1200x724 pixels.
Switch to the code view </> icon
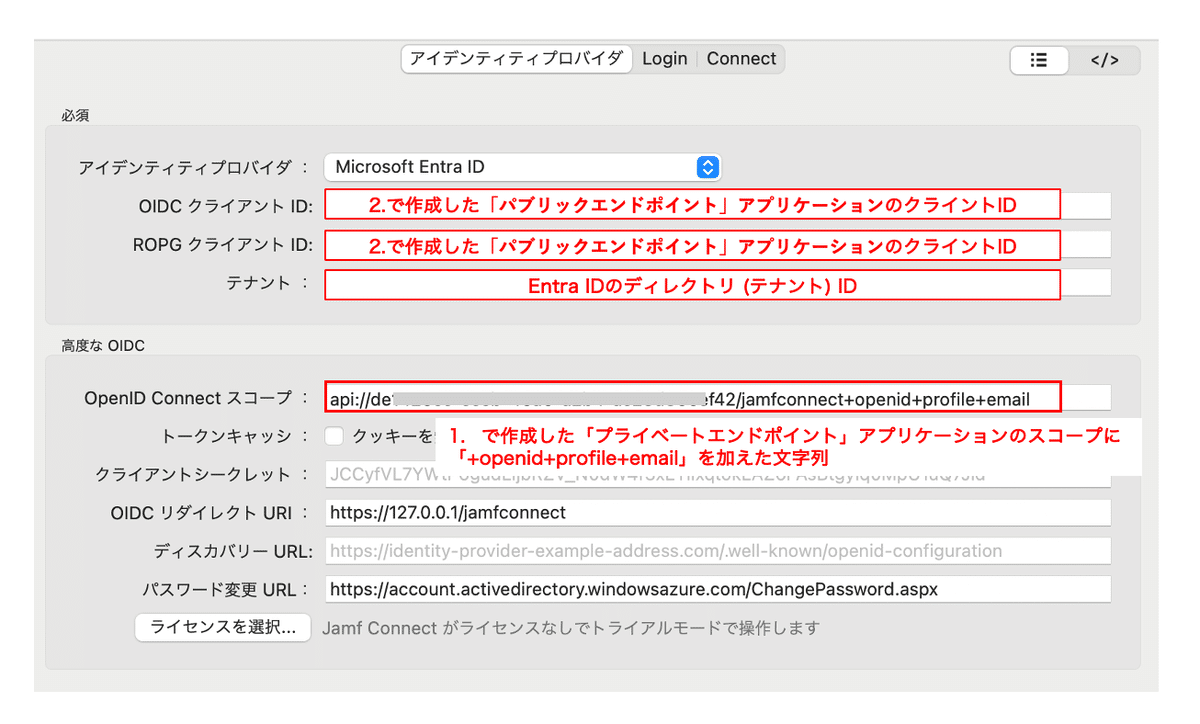[1104, 60]
